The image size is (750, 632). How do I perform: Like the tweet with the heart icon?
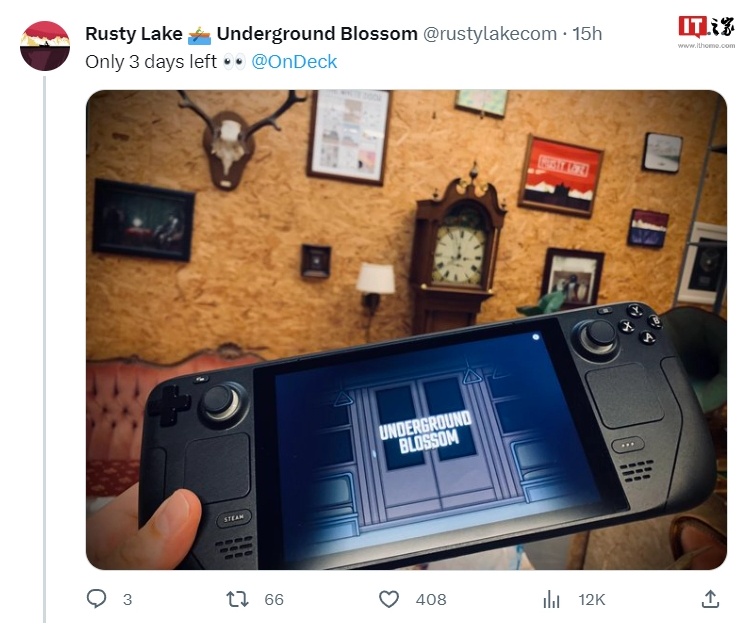tap(389, 599)
